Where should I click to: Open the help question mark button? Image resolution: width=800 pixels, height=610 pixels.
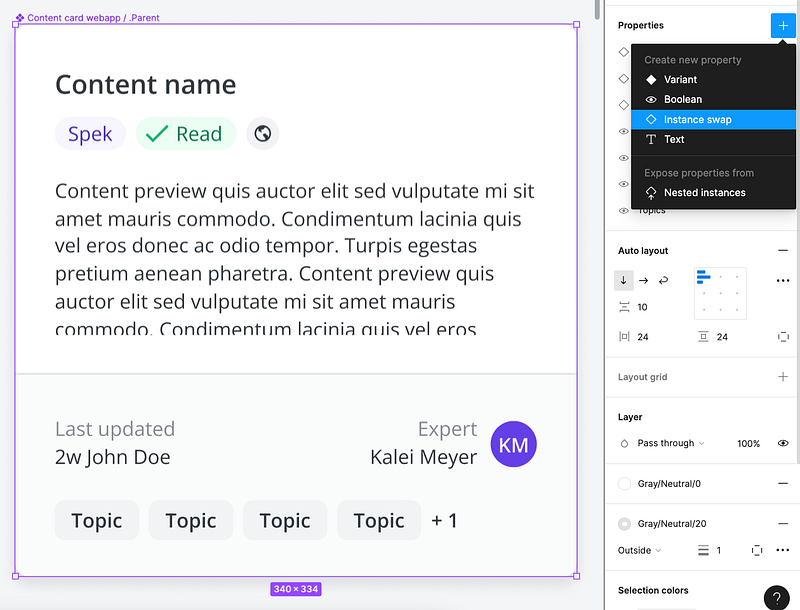coord(777,598)
